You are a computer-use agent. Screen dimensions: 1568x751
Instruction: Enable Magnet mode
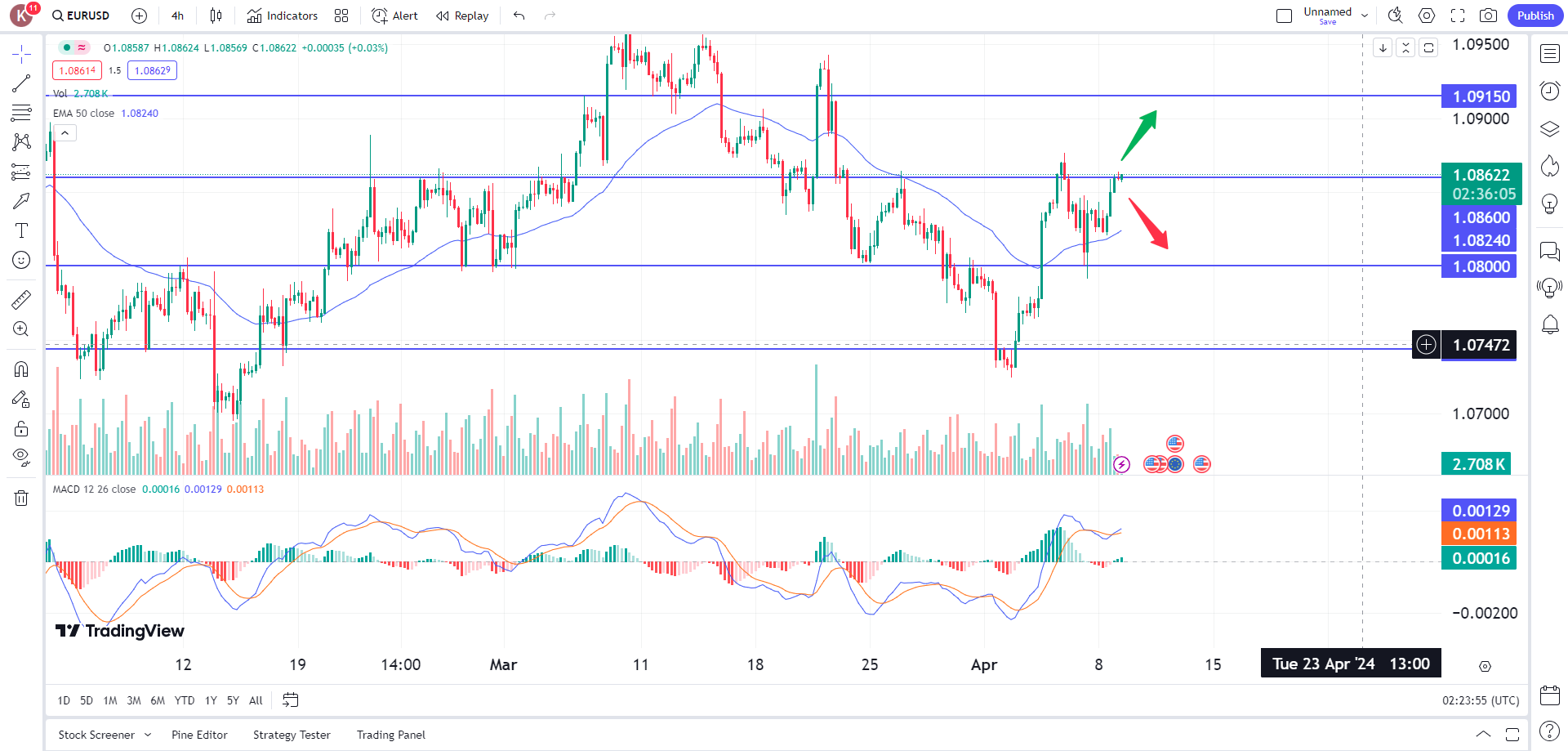[x=22, y=369]
